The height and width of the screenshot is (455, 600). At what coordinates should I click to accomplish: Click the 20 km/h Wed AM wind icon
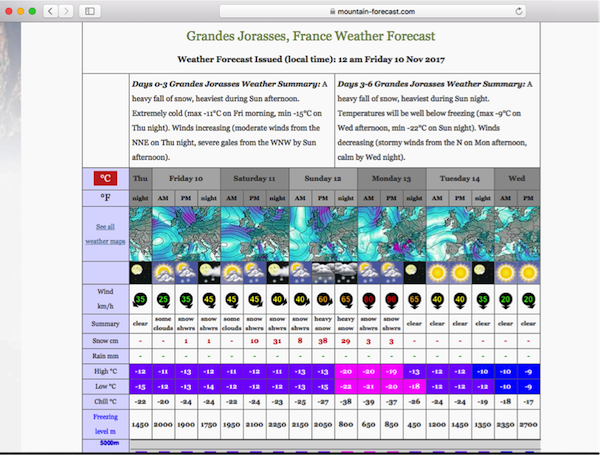(505, 300)
